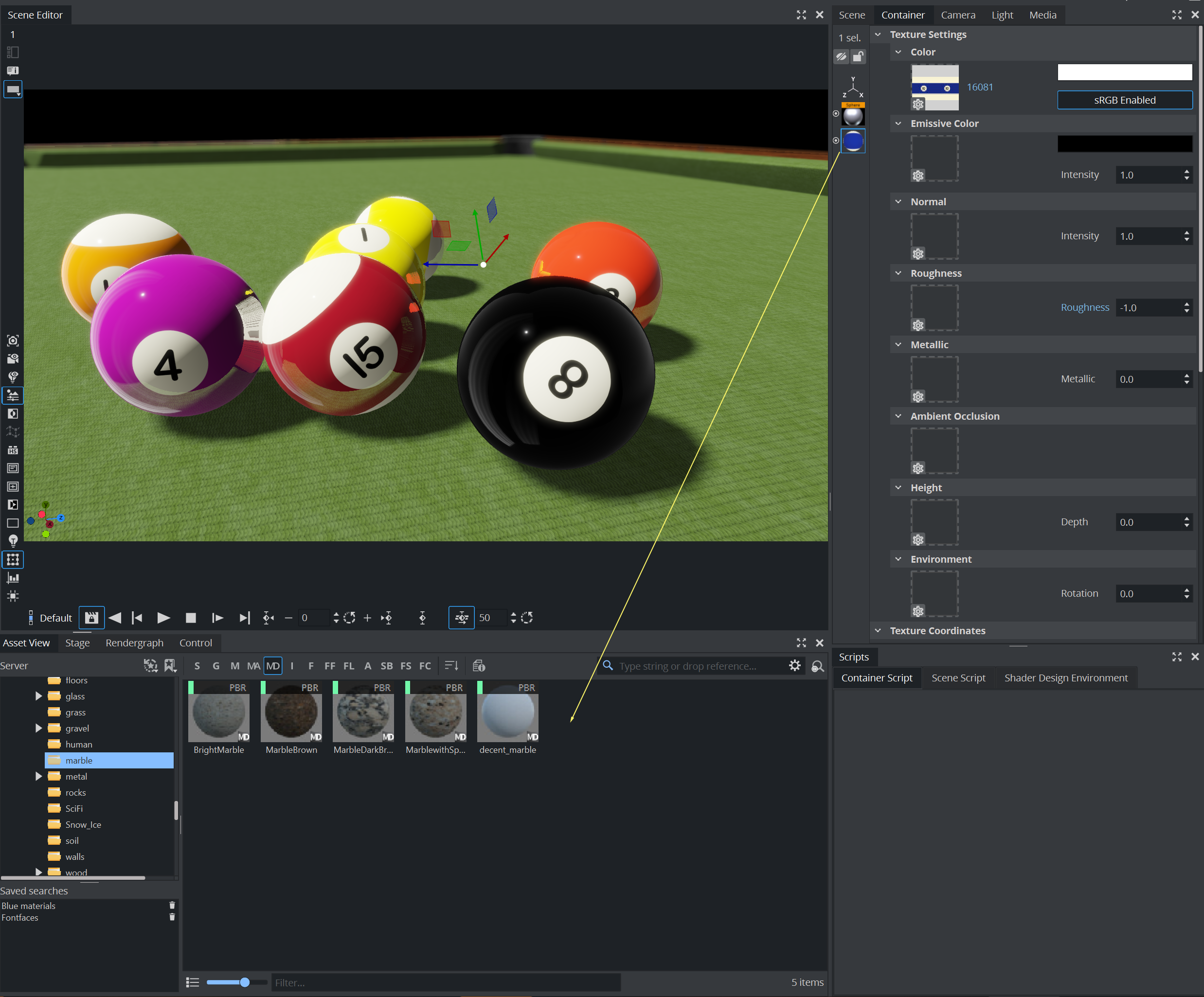Image resolution: width=1204 pixels, height=997 pixels.
Task: Open the Shader Design Environment tab
Action: [1066, 677]
